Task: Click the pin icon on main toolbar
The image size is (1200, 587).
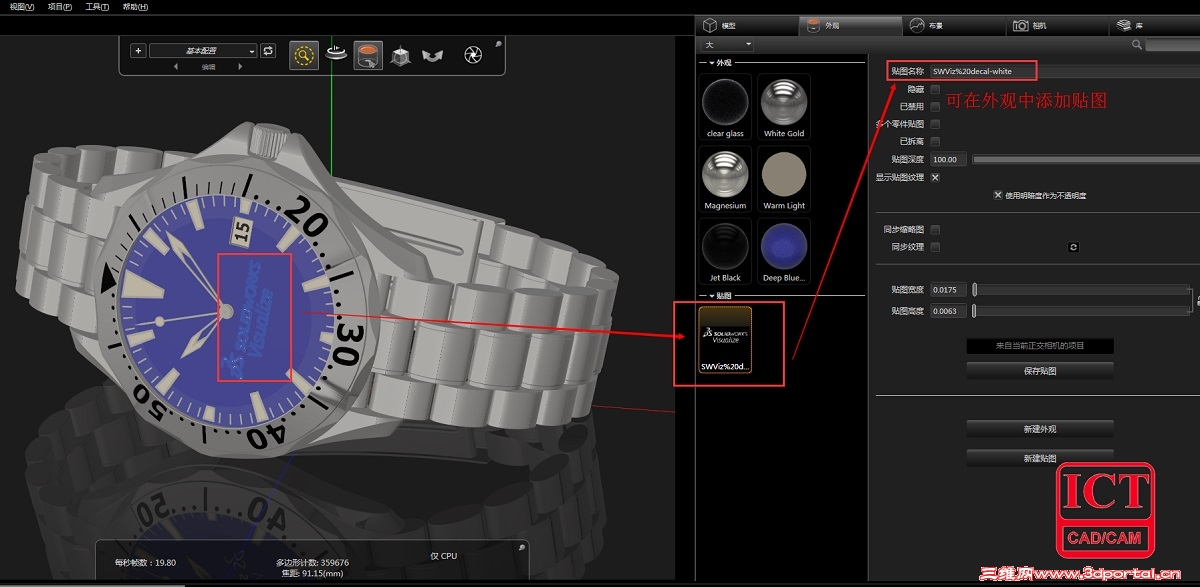Action: (497, 44)
